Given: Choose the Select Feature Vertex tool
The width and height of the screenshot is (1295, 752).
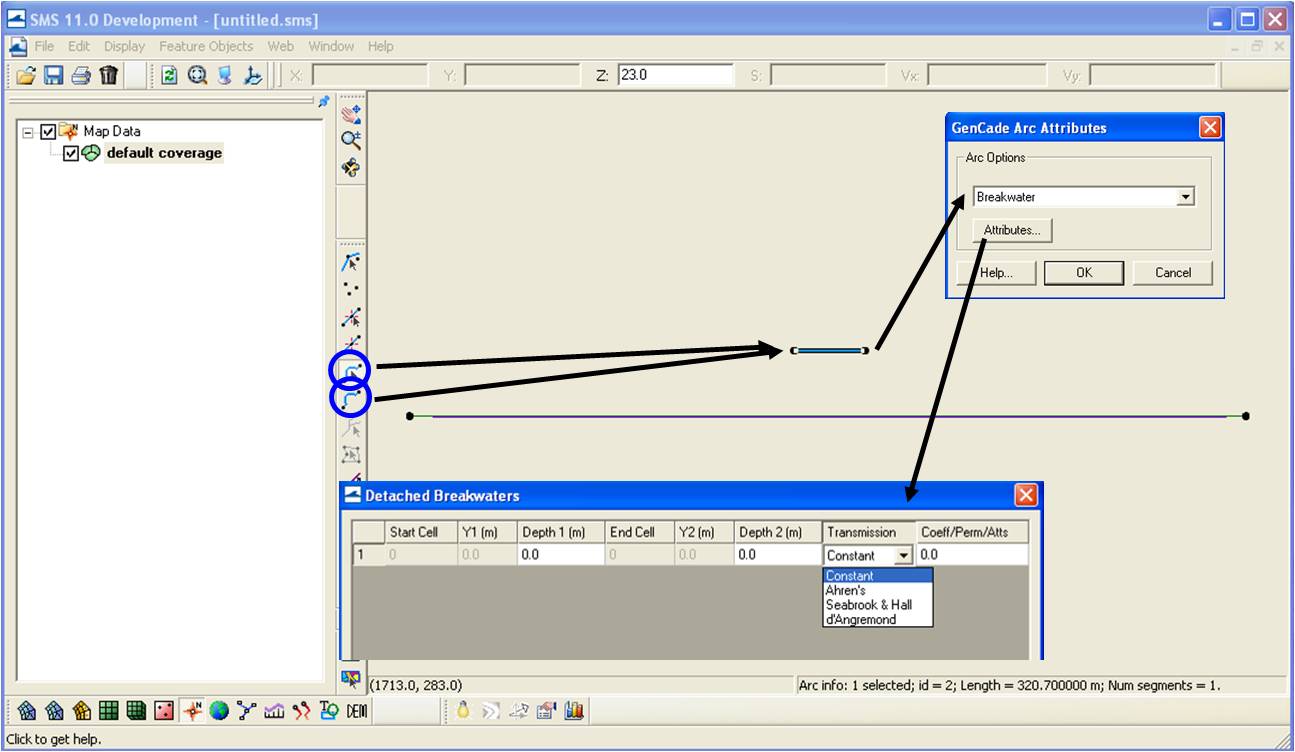Looking at the screenshot, I should pyautogui.click(x=351, y=318).
